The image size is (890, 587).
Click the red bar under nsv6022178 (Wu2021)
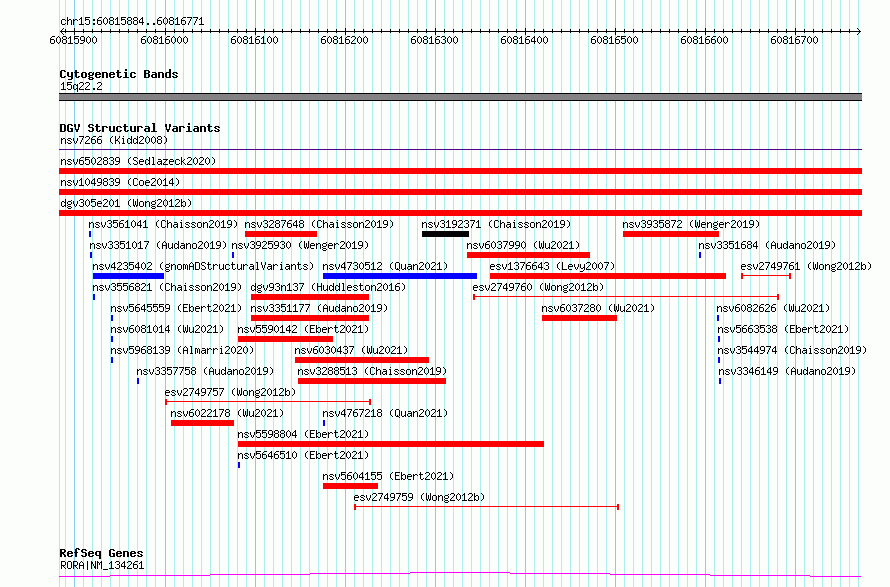click(203, 423)
